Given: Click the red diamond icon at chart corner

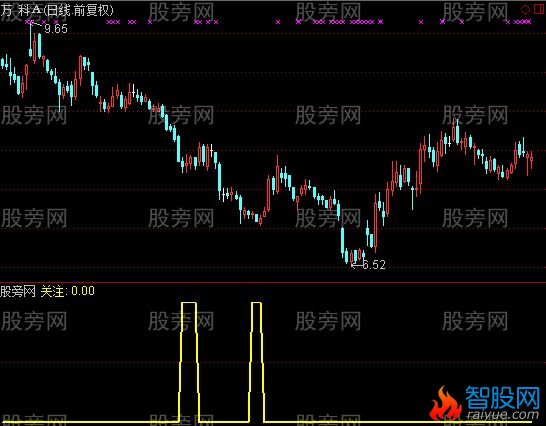Looking at the screenshot, I should [525, 9].
